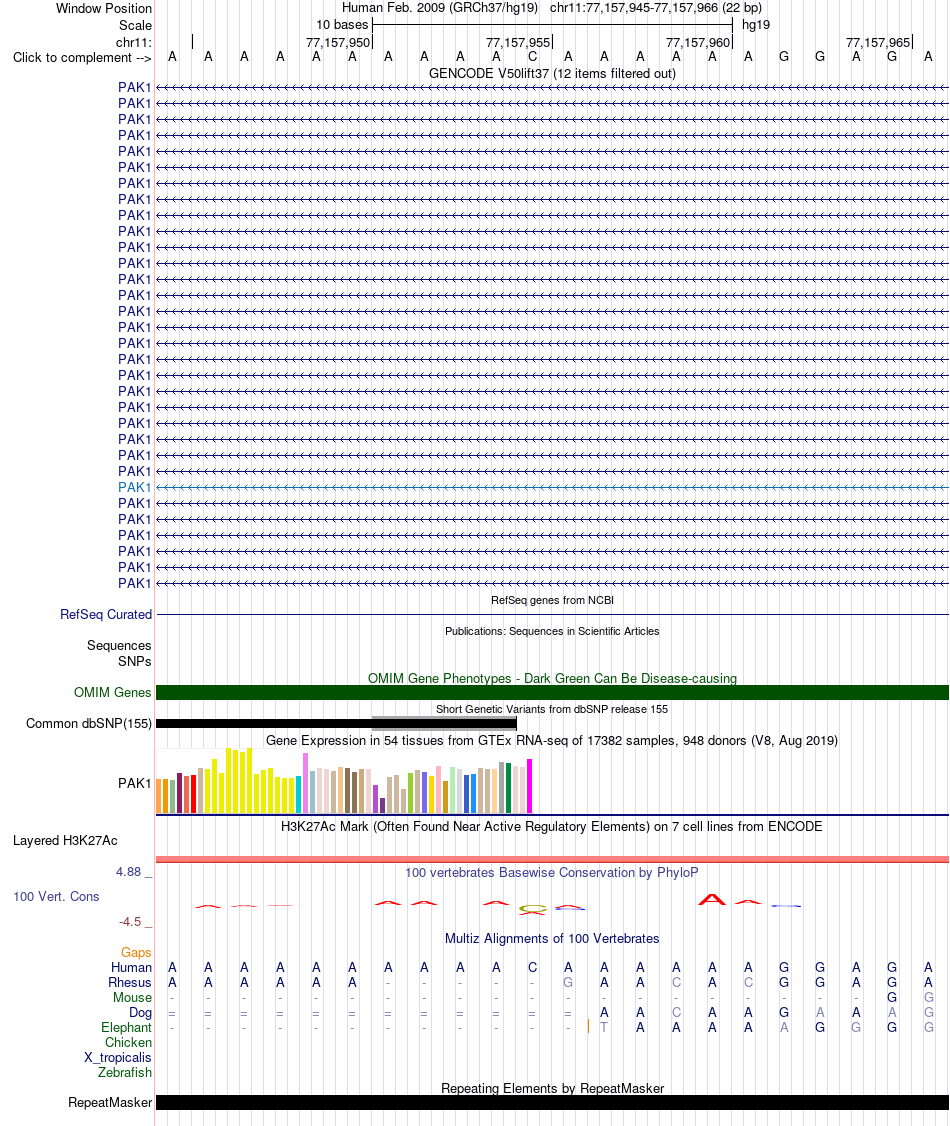Click the magenta last bar in GTEx chart
Viewport: 950px width, 1126px height.
tap(529, 786)
